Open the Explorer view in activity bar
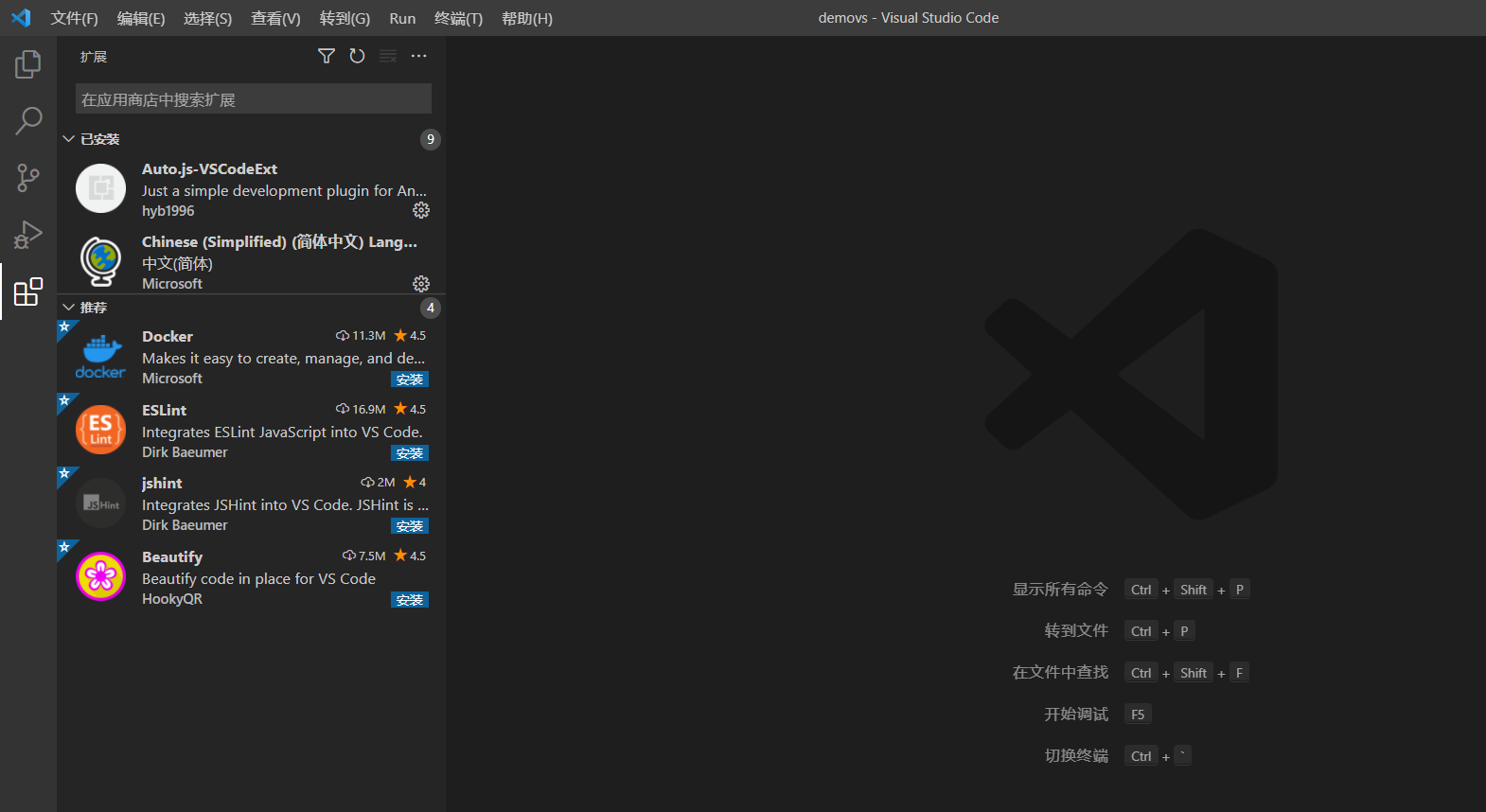The width and height of the screenshot is (1486, 812). (28, 64)
